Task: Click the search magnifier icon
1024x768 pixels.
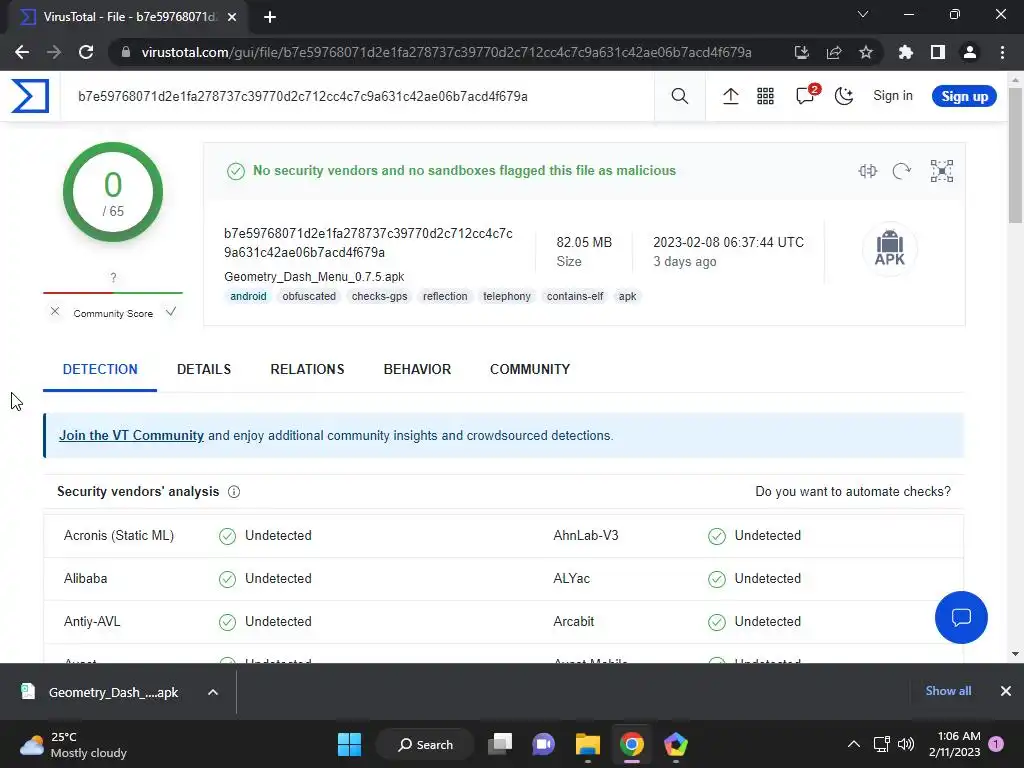Action: point(679,97)
